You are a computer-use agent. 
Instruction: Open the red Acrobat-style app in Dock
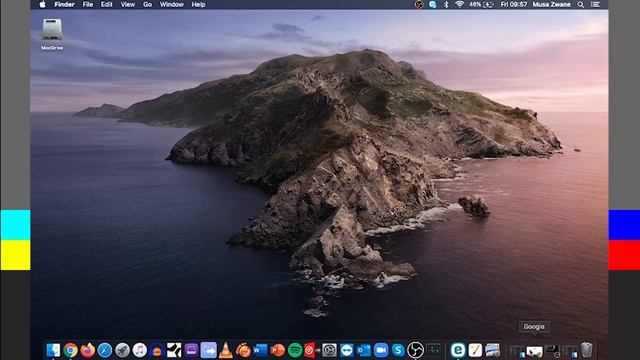310,350
